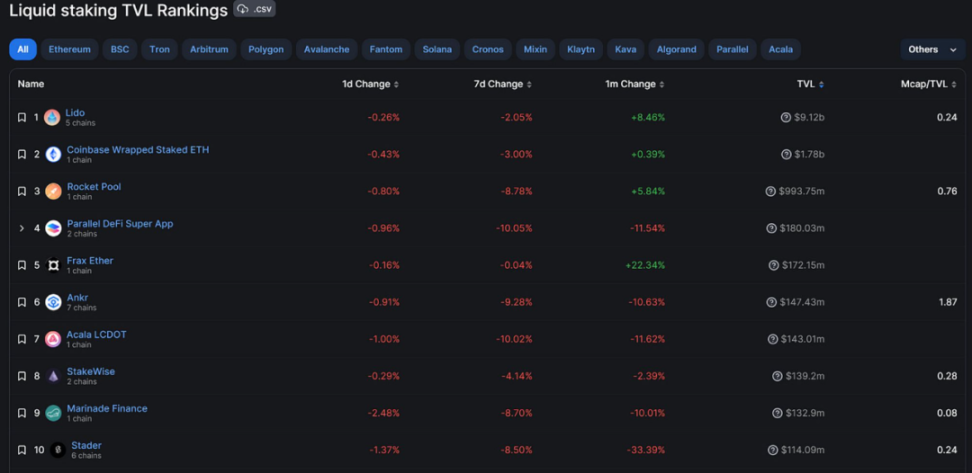Click the Rocket Pool logo

click(53, 192)
